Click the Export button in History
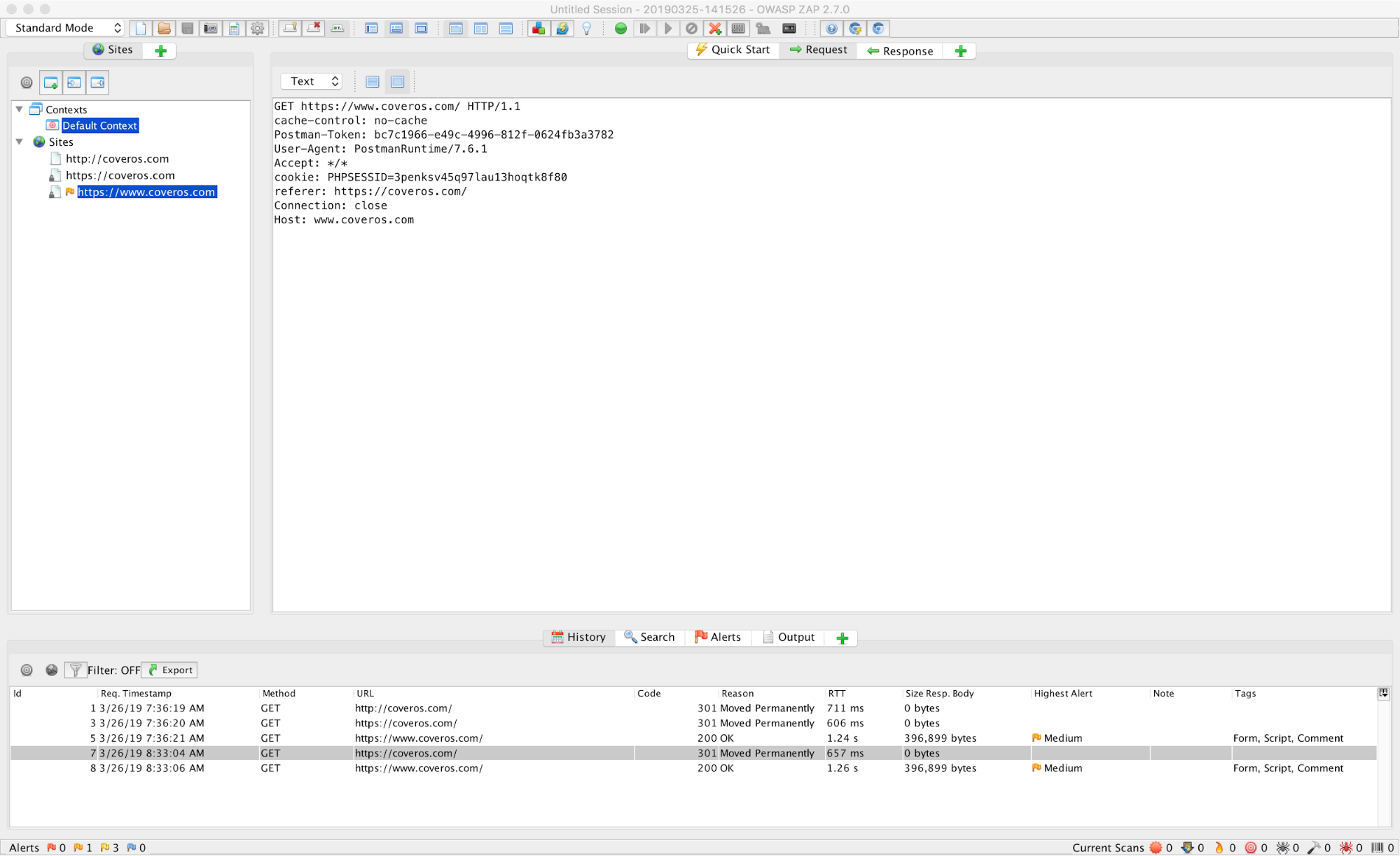1400x856 pixels. click(x=170, y=670)
